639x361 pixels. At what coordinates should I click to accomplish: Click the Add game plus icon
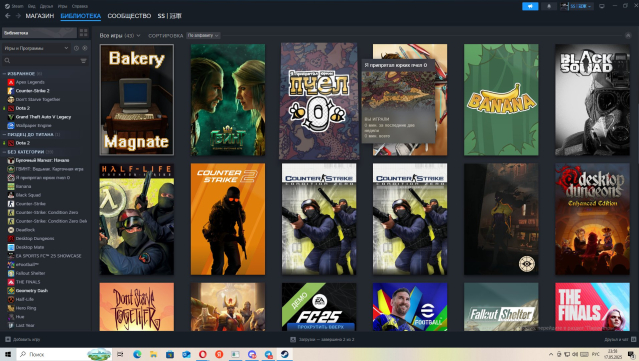pos(8,339)
